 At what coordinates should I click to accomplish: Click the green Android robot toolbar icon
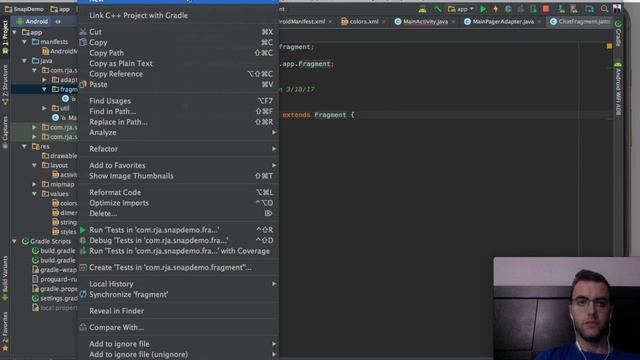point(422,9)
